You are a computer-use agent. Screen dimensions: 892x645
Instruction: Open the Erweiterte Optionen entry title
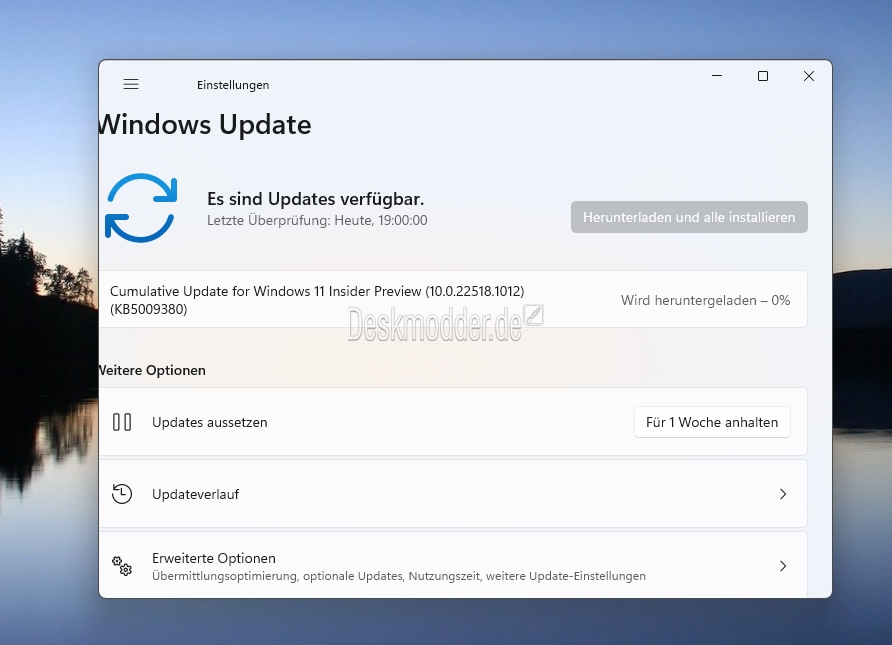pos(213,558)
